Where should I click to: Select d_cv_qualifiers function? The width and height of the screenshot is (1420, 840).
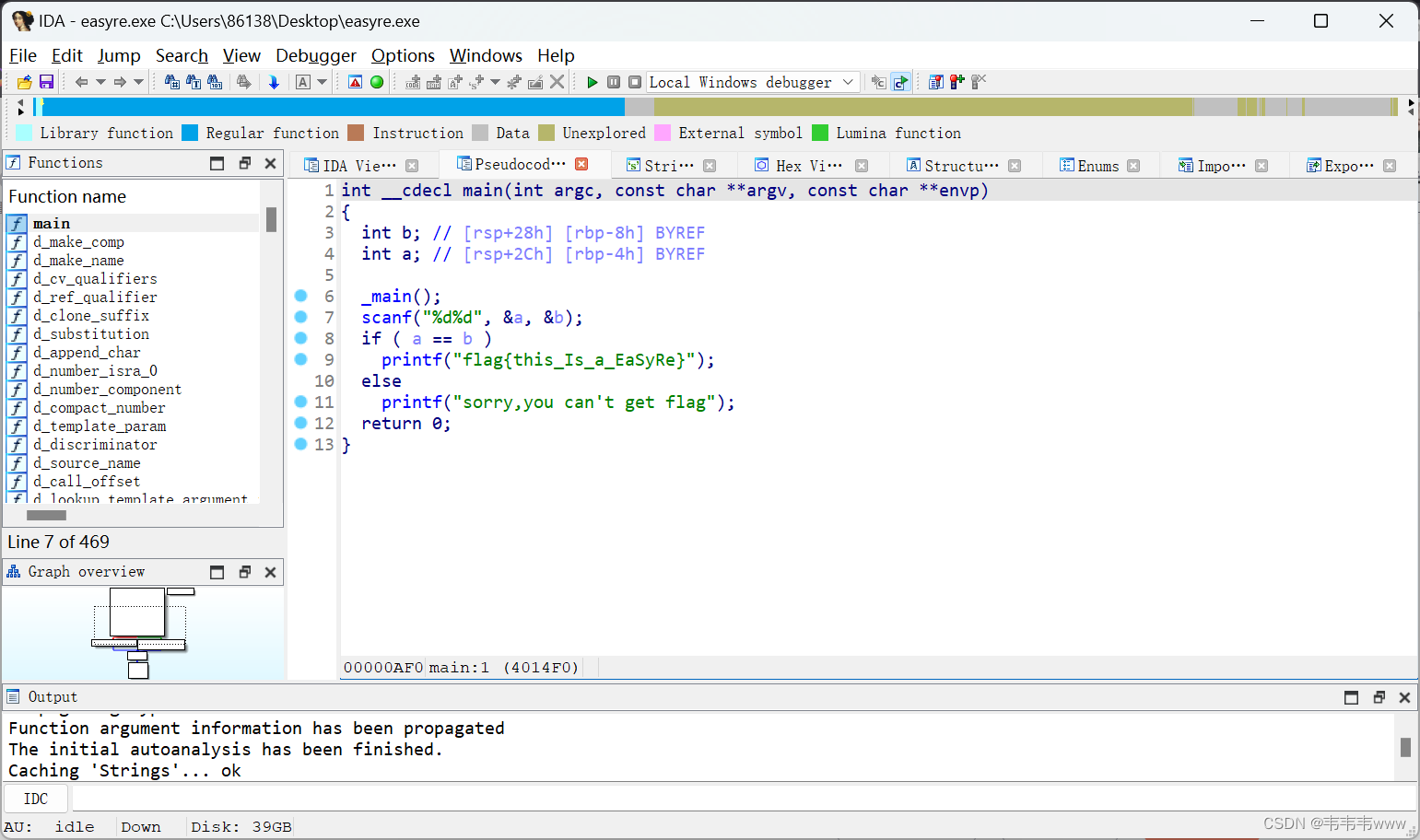pos(133,278)
